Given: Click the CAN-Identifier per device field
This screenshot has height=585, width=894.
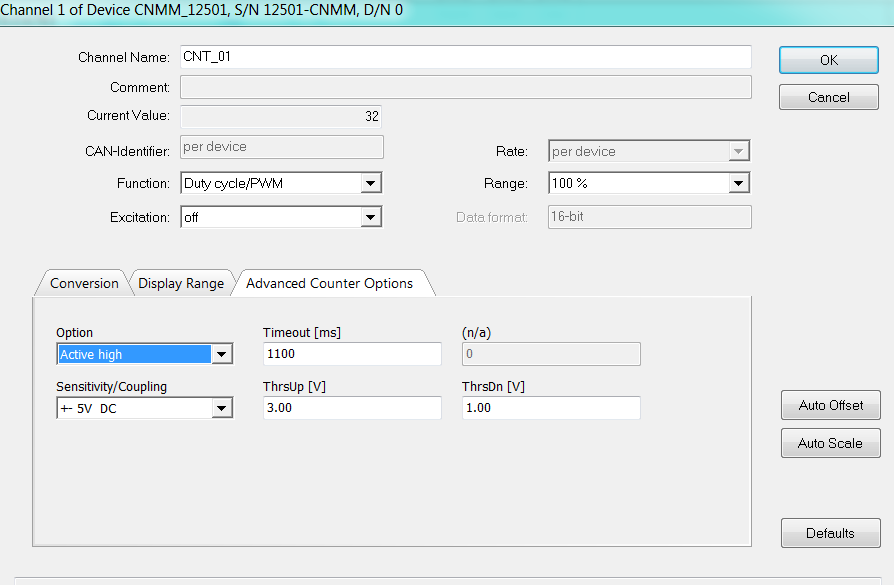Looking at the screenshot, I should pyautogui.click(x=281, y=147).
